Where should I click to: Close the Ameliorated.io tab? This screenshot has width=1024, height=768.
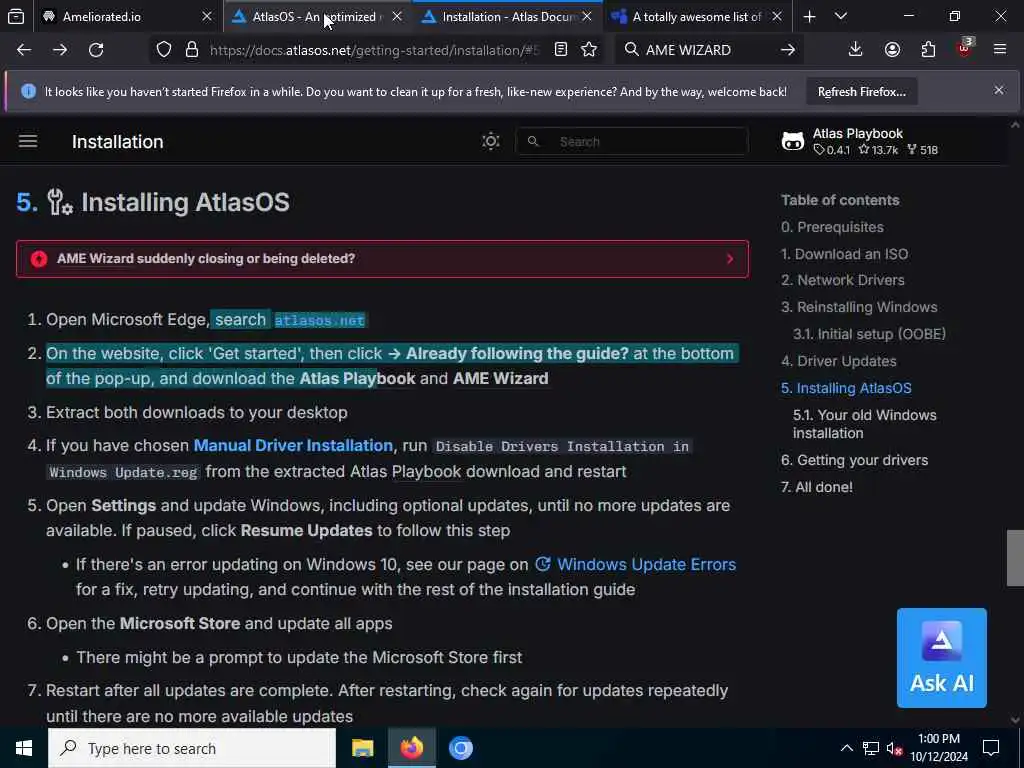pyautogui.click(x=207, y=16)
